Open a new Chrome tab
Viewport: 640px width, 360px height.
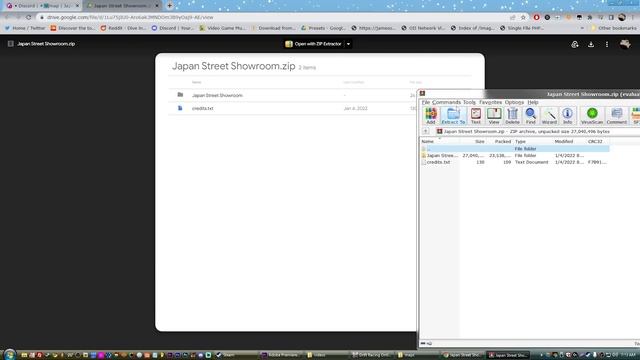(x=169, y=6)
